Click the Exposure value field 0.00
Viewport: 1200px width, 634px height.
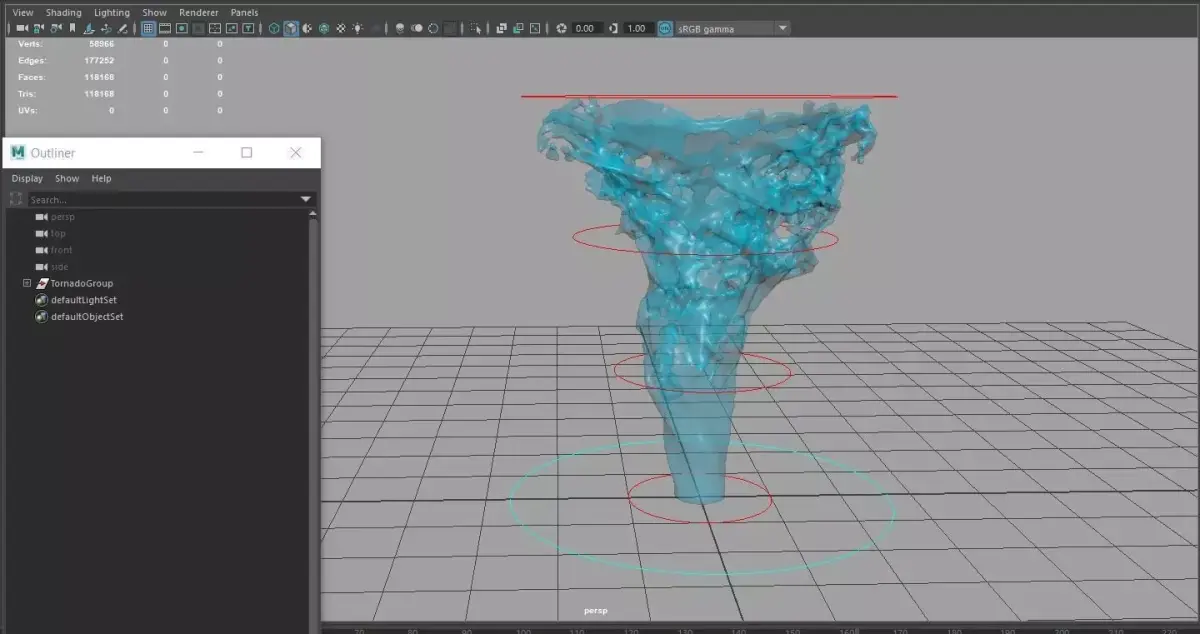(586, 28)
